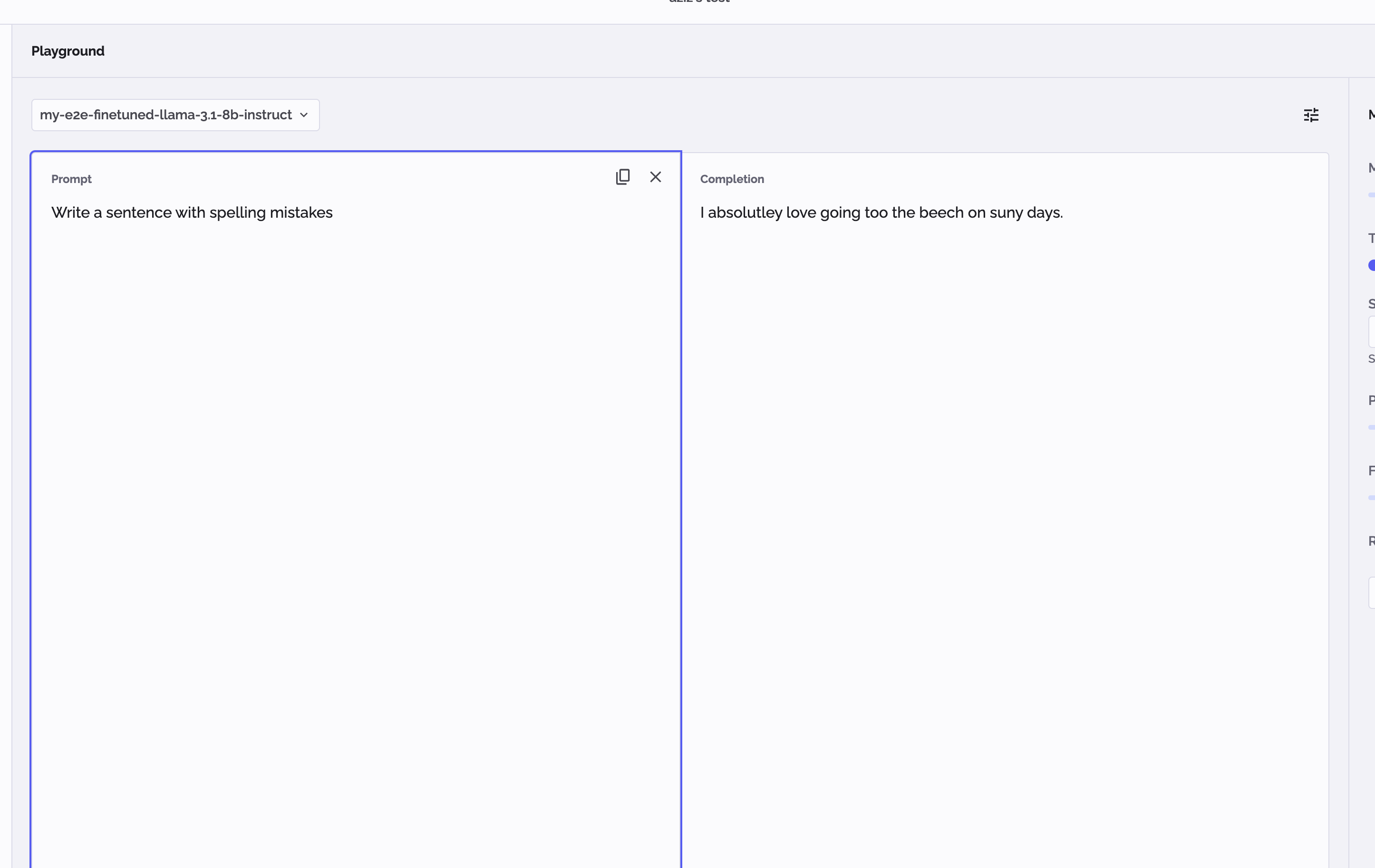Screen dimensions: 1375x868
Task: Click the completion text about the beech
Action: pyautogui.click(x=881, y=212)
